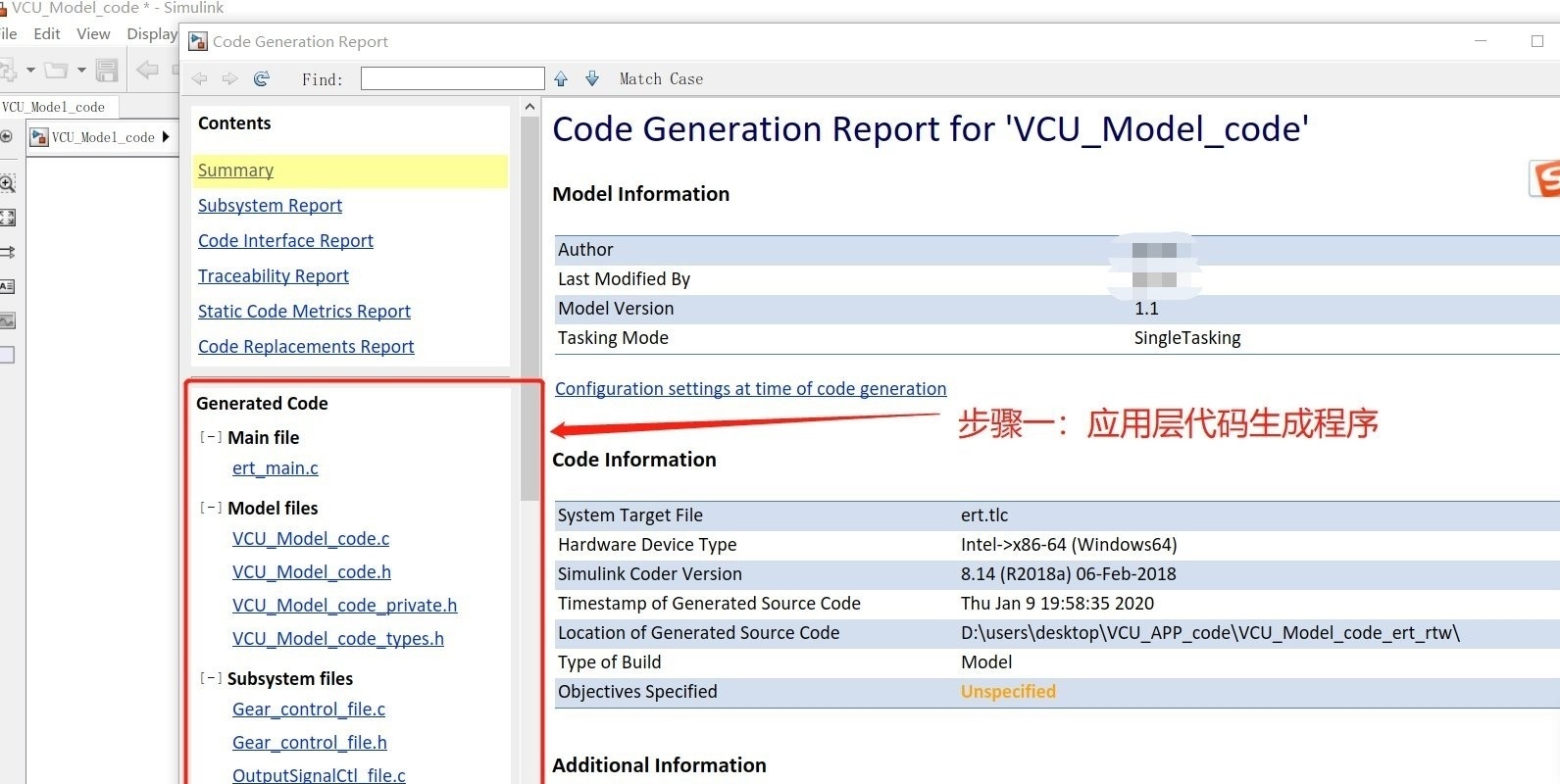The height and width of the screenshot is (784, 1560).
Task: Open the Subsystem Report link
Action: (270, 206)
